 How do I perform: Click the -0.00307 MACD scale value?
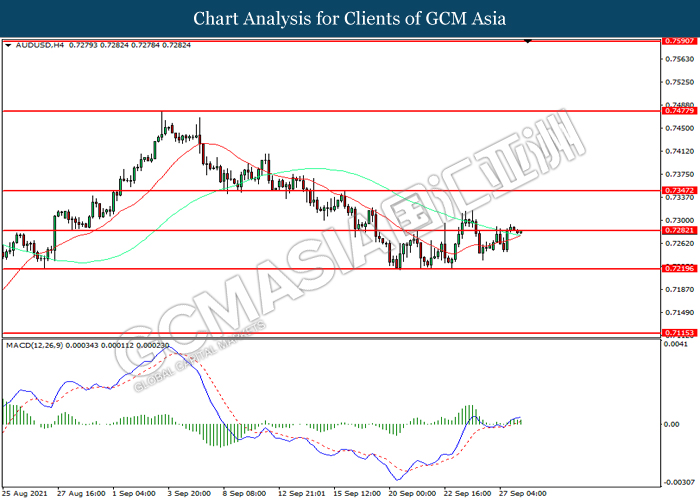tap(679, 482)
